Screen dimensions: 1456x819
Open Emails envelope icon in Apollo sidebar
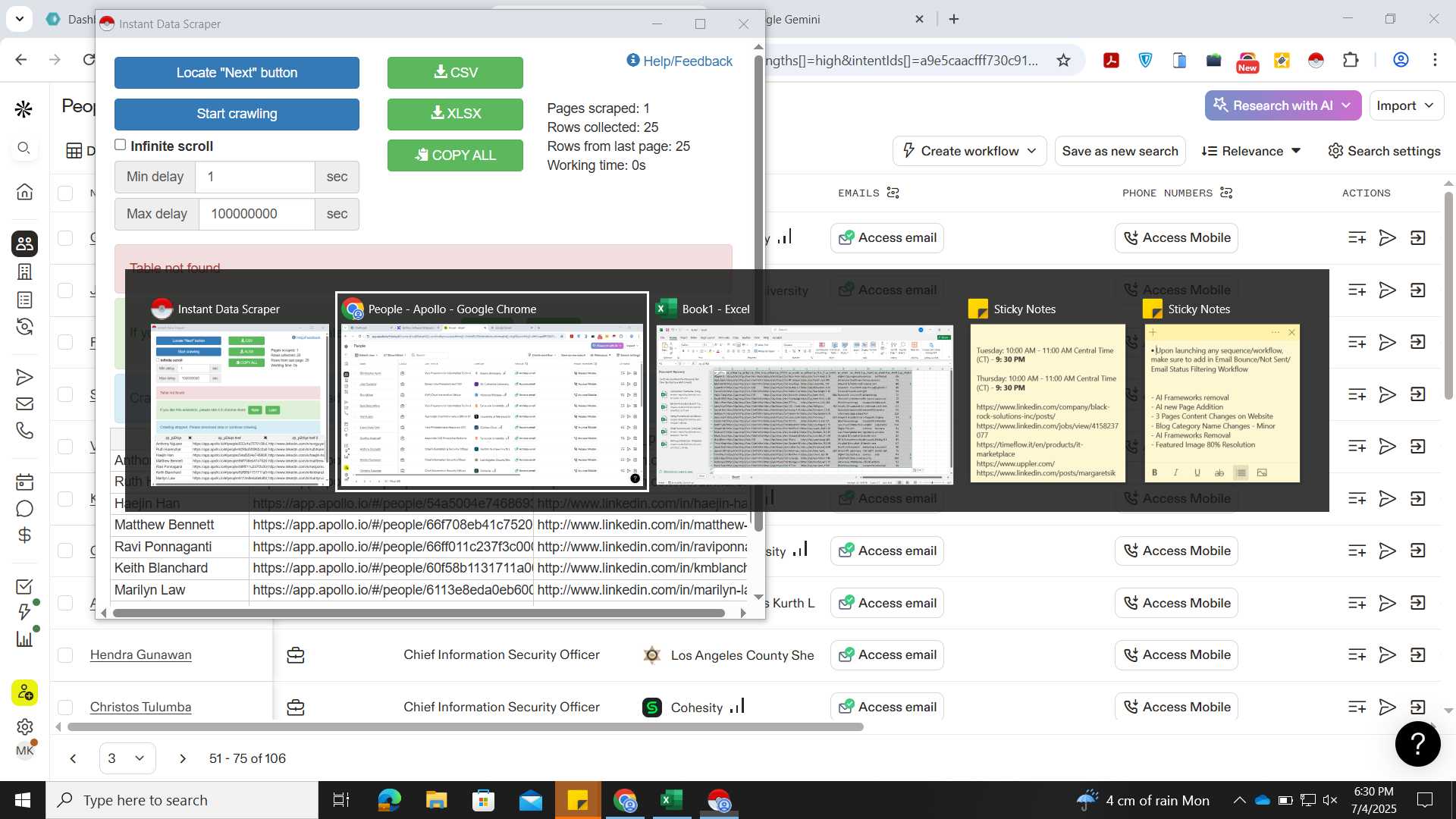(x=24, y=404)
